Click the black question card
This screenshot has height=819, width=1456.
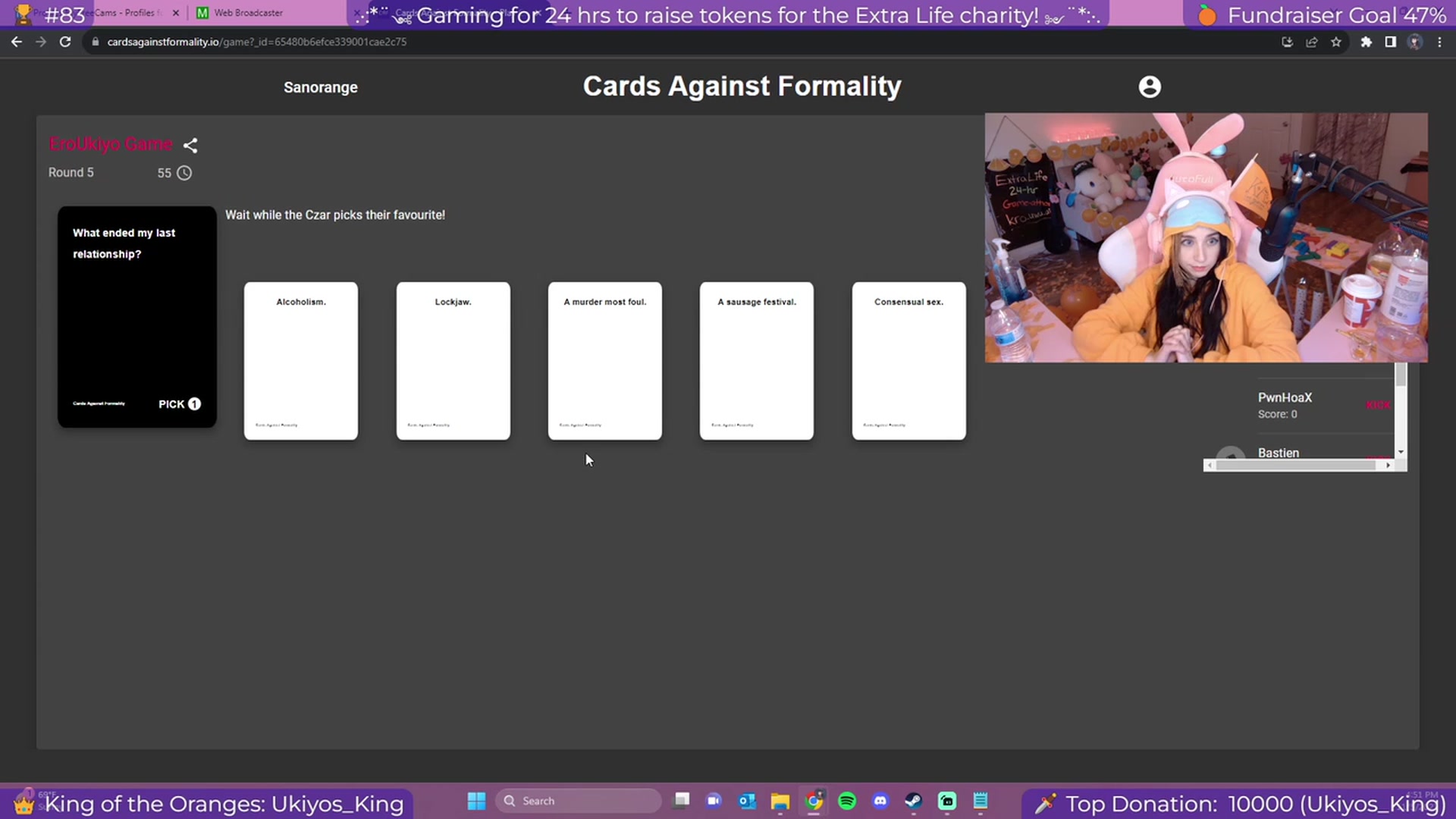[137, 317]
